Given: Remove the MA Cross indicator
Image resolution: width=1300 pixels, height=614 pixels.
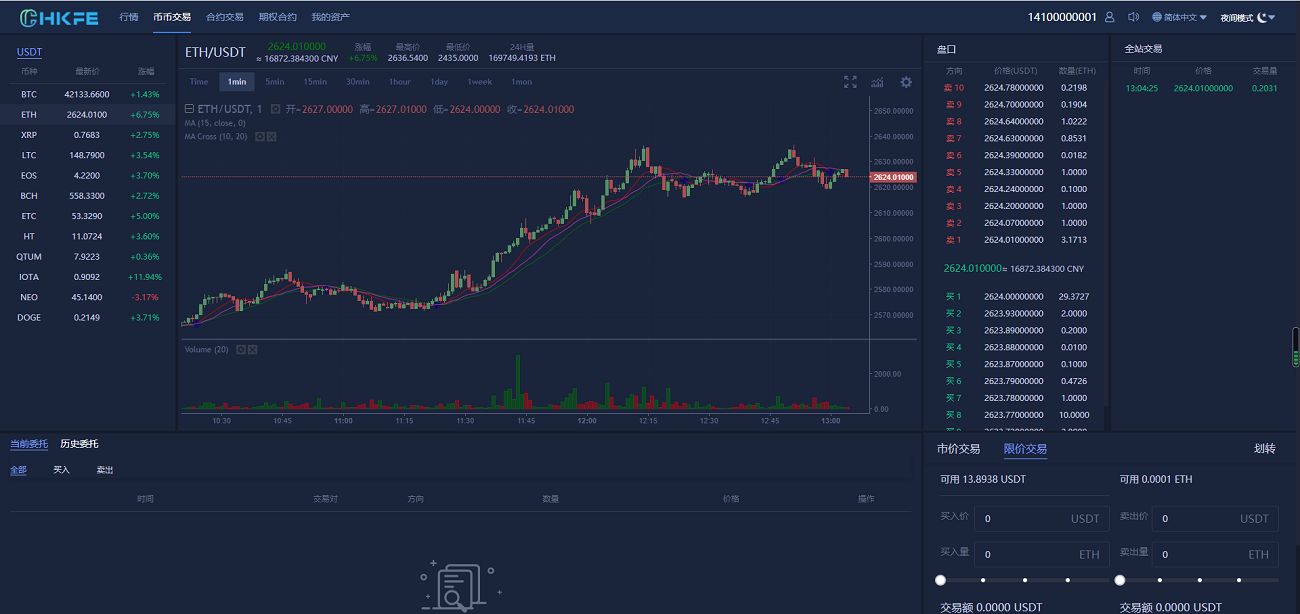Looking at the screenshot, I should click(x=272, y=136).
